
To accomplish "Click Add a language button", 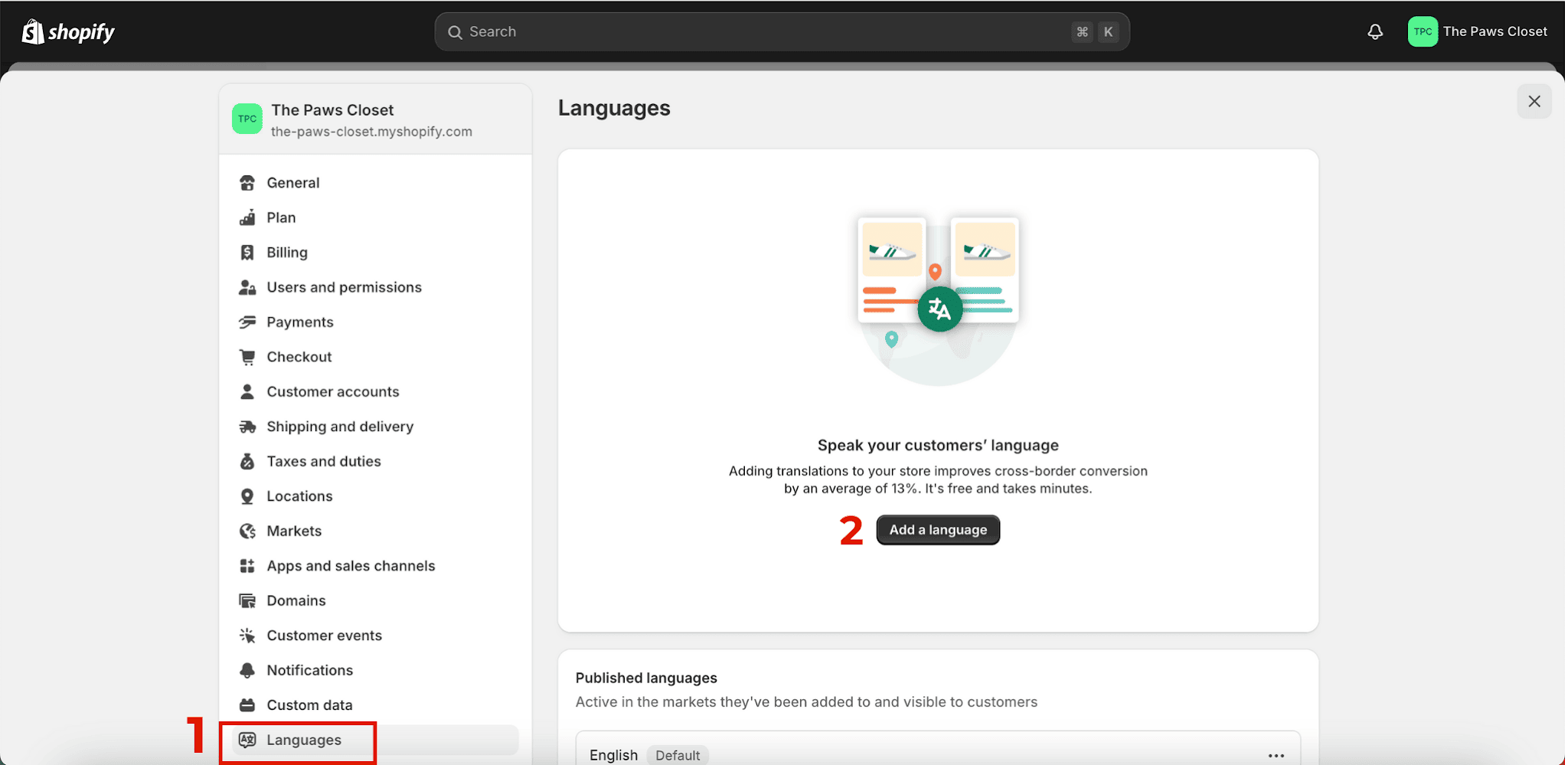I will pos(938,530).
